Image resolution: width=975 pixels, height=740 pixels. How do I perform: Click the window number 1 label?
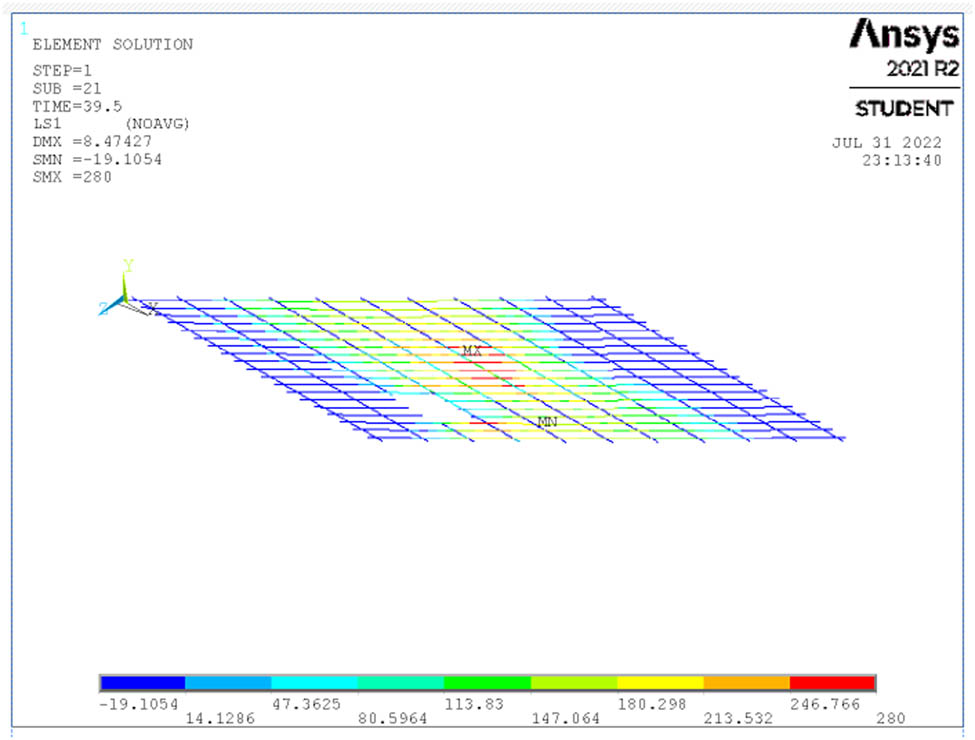(x=23, y=28)
